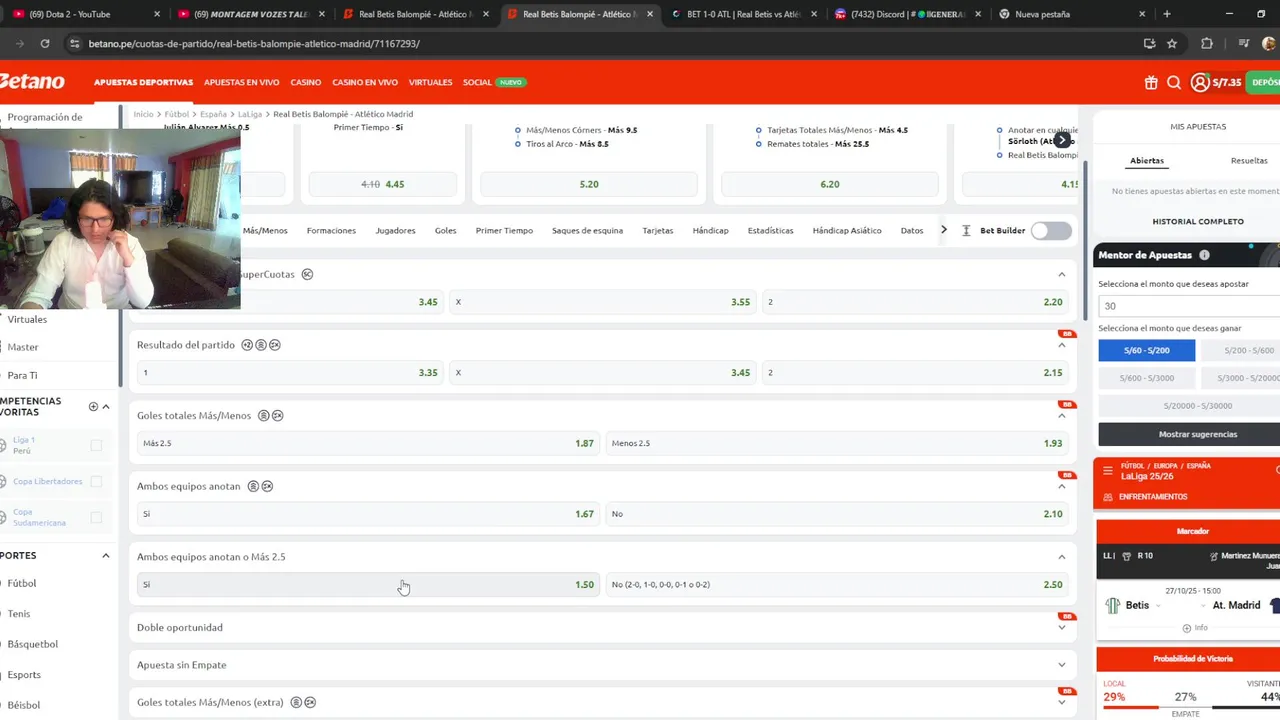Open the user account profile icon
Screen dimensions: 1280x720
1200,83
